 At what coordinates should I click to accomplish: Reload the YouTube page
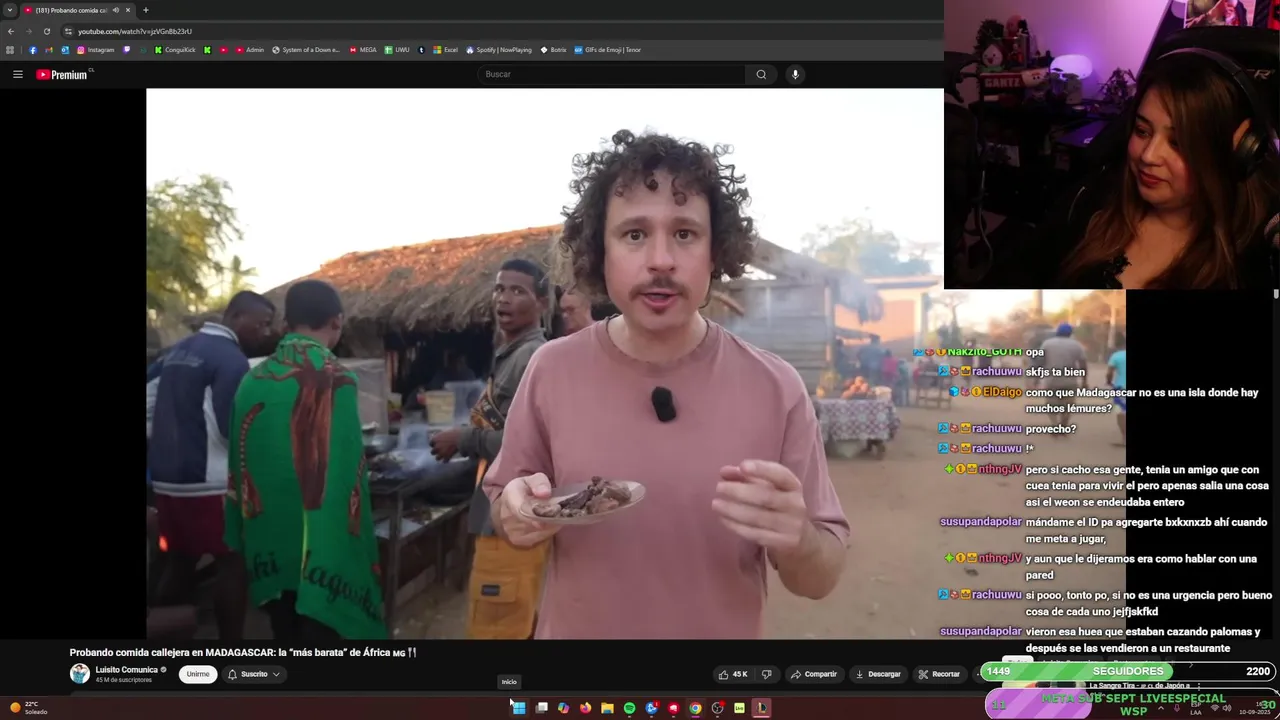click(46, 31)
